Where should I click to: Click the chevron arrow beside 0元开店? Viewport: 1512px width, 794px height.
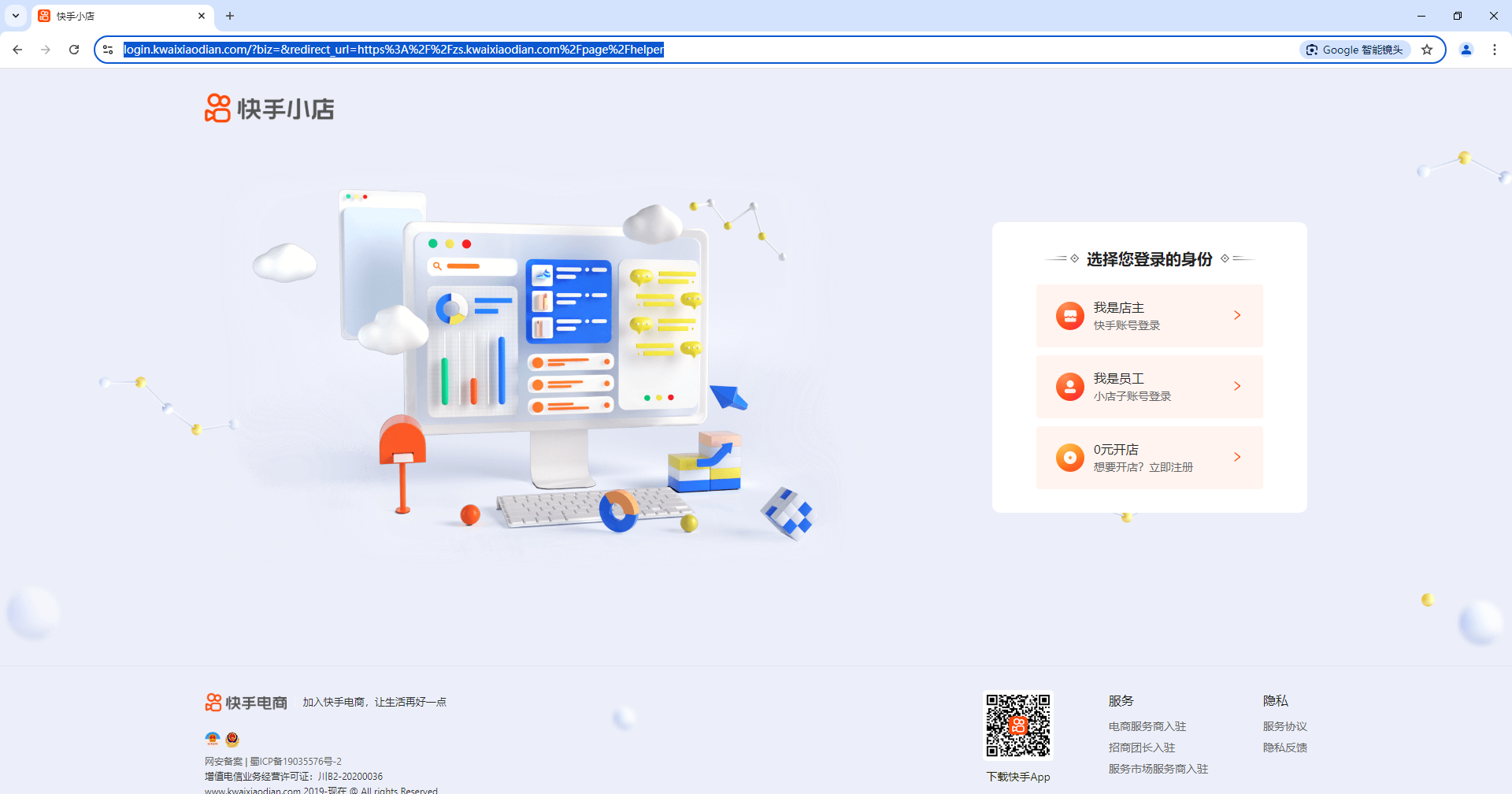[1237, 457]
